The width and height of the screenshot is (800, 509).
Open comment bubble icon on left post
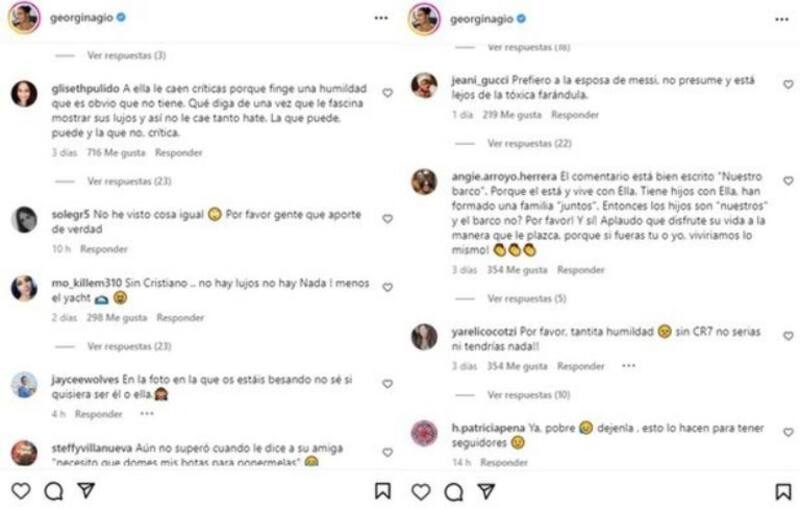click(53, 490)
